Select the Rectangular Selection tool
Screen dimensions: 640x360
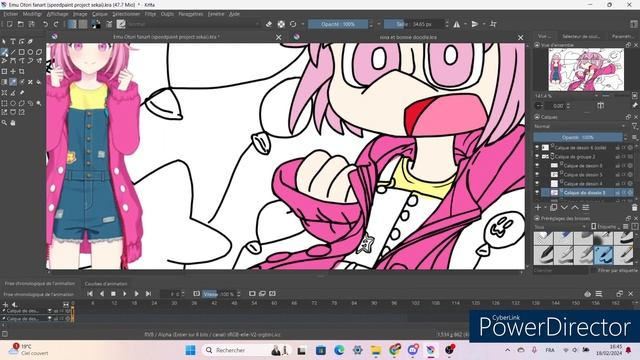(4, 103)
